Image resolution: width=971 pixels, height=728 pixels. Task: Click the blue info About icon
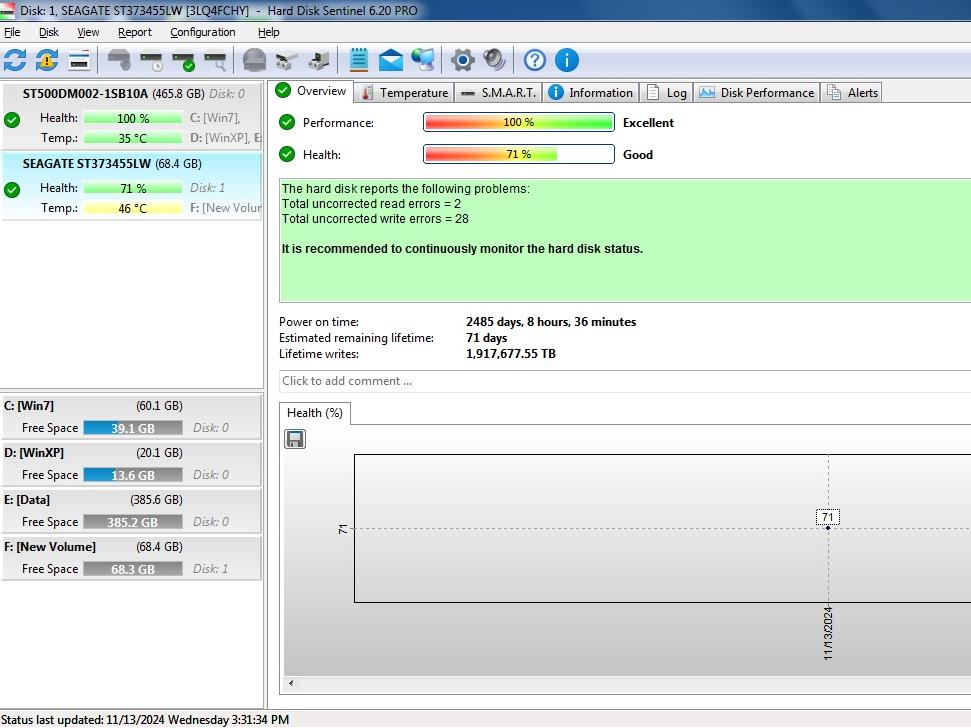[567, 60]
